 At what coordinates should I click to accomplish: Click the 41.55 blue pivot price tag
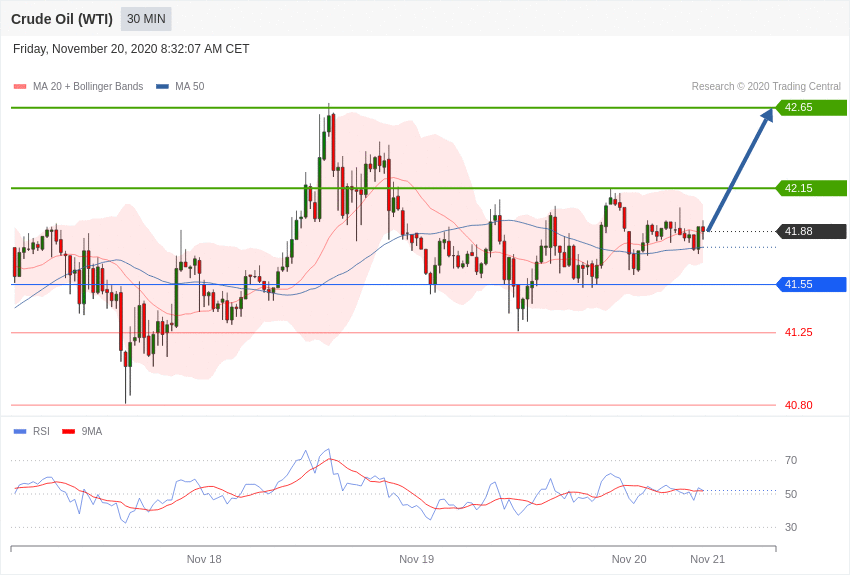point(812,284)
